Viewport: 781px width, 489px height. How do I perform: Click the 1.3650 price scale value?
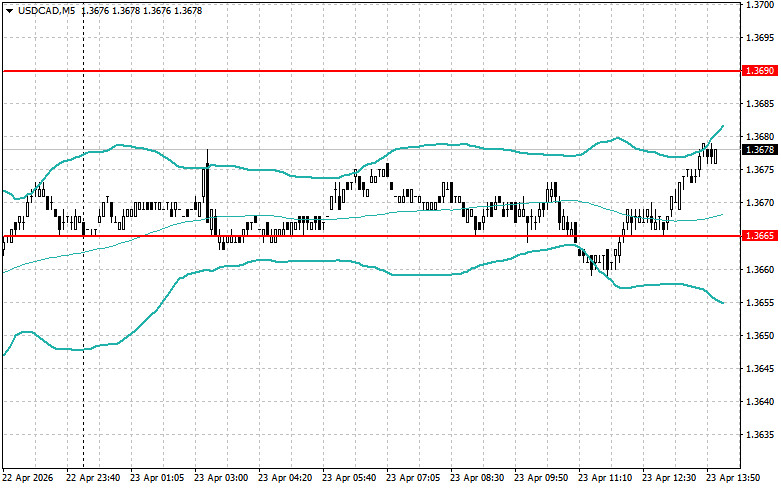(x=760, y=336)
